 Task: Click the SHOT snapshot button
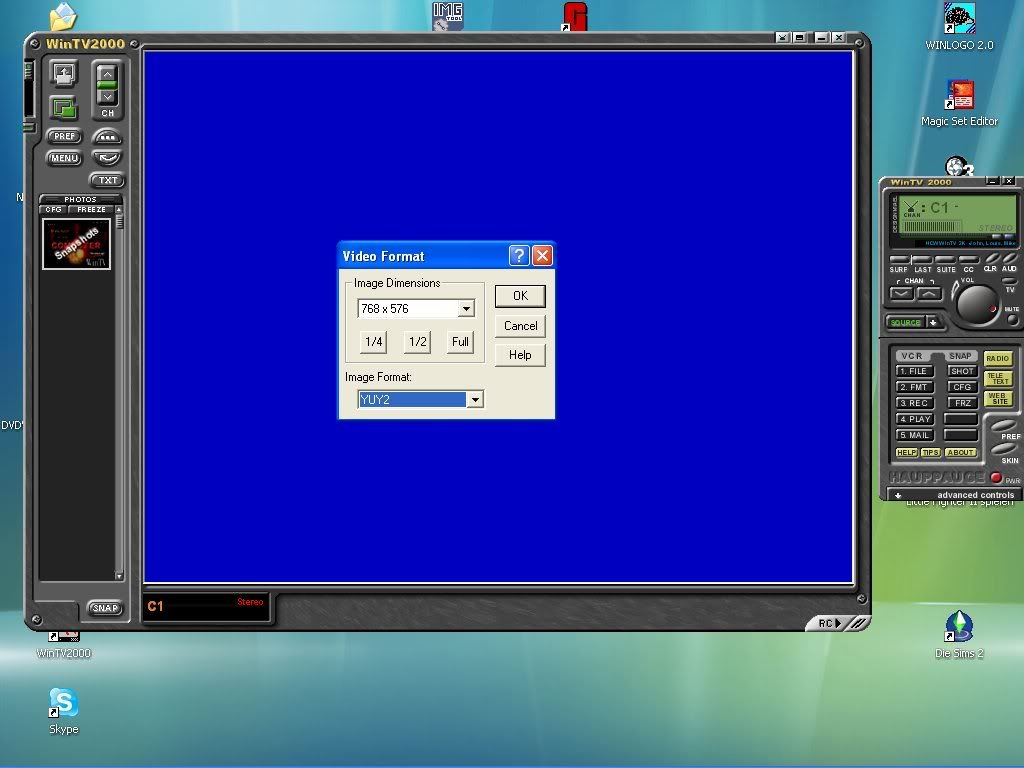(962, 371)
